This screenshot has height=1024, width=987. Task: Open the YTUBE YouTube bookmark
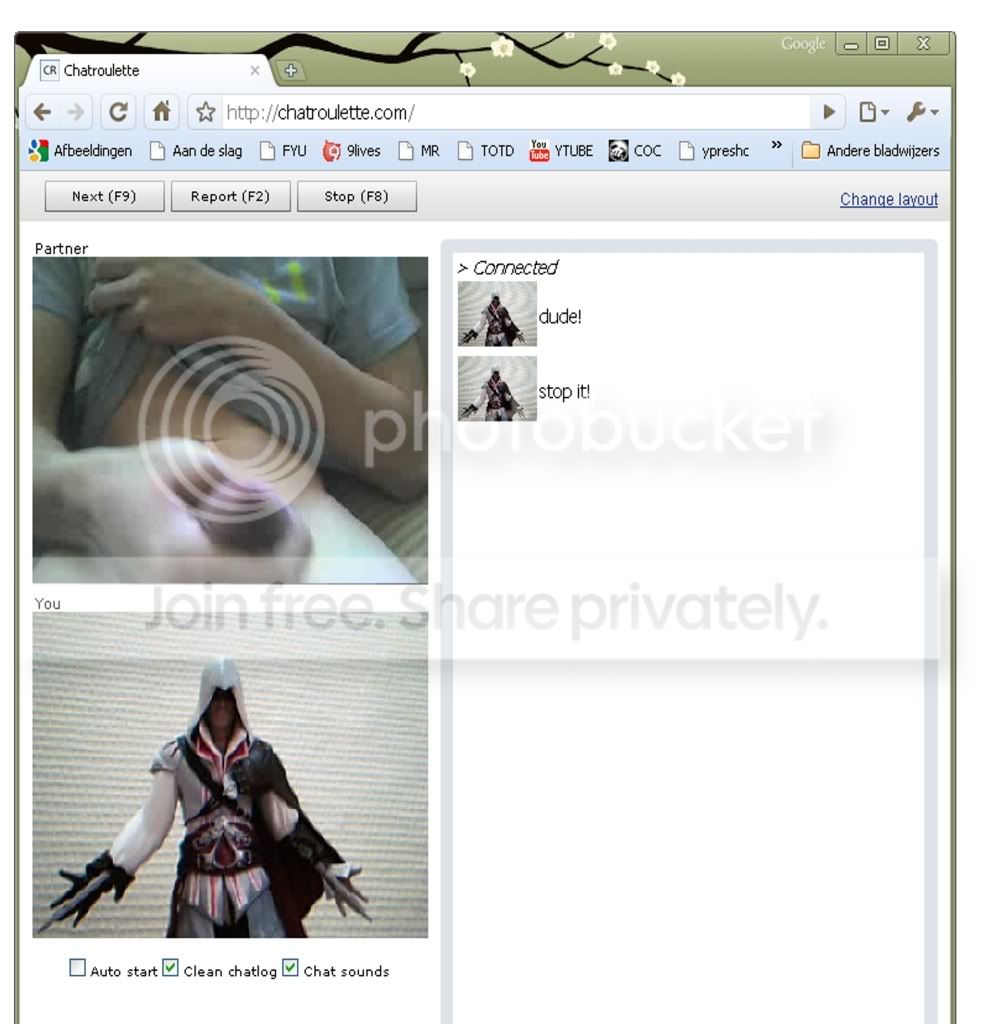(x=561, y=151)
